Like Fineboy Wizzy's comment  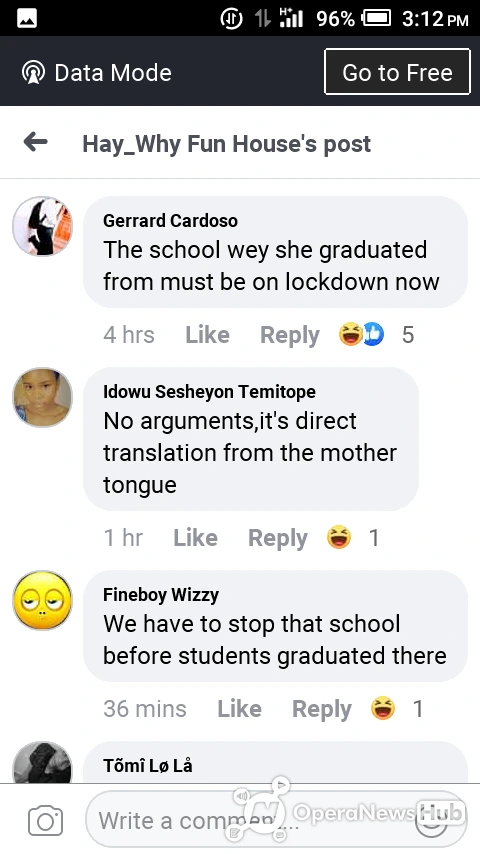[x=239, y=709]
